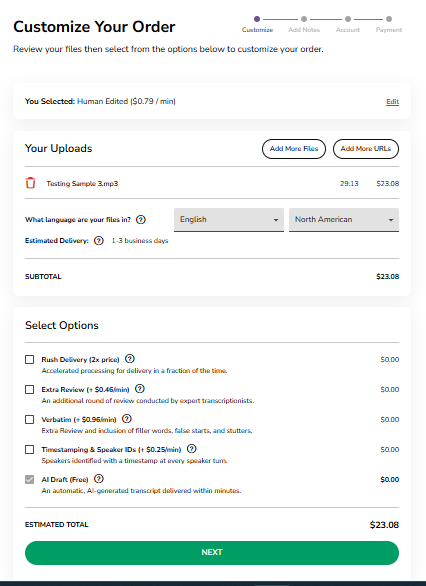
Task: Go to Payment progress step
Action: [x=389, y=24]
